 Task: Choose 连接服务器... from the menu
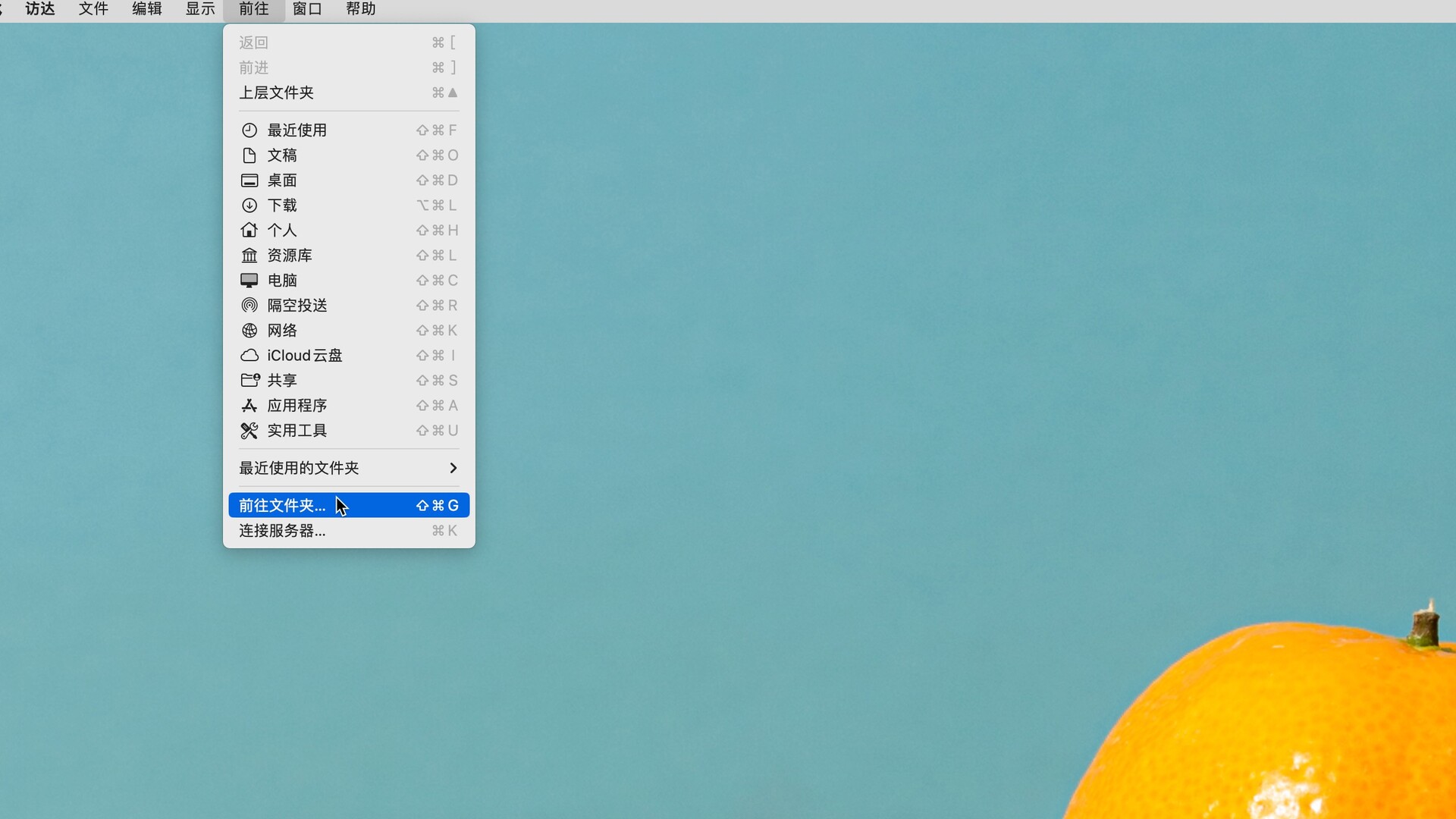tap(349, 531)
